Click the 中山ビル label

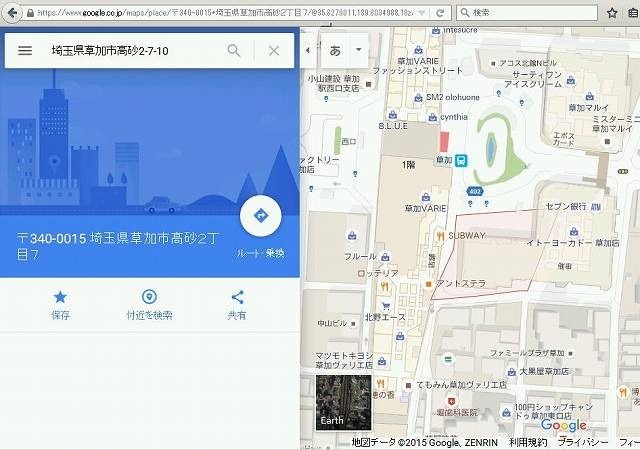(332, 323)
